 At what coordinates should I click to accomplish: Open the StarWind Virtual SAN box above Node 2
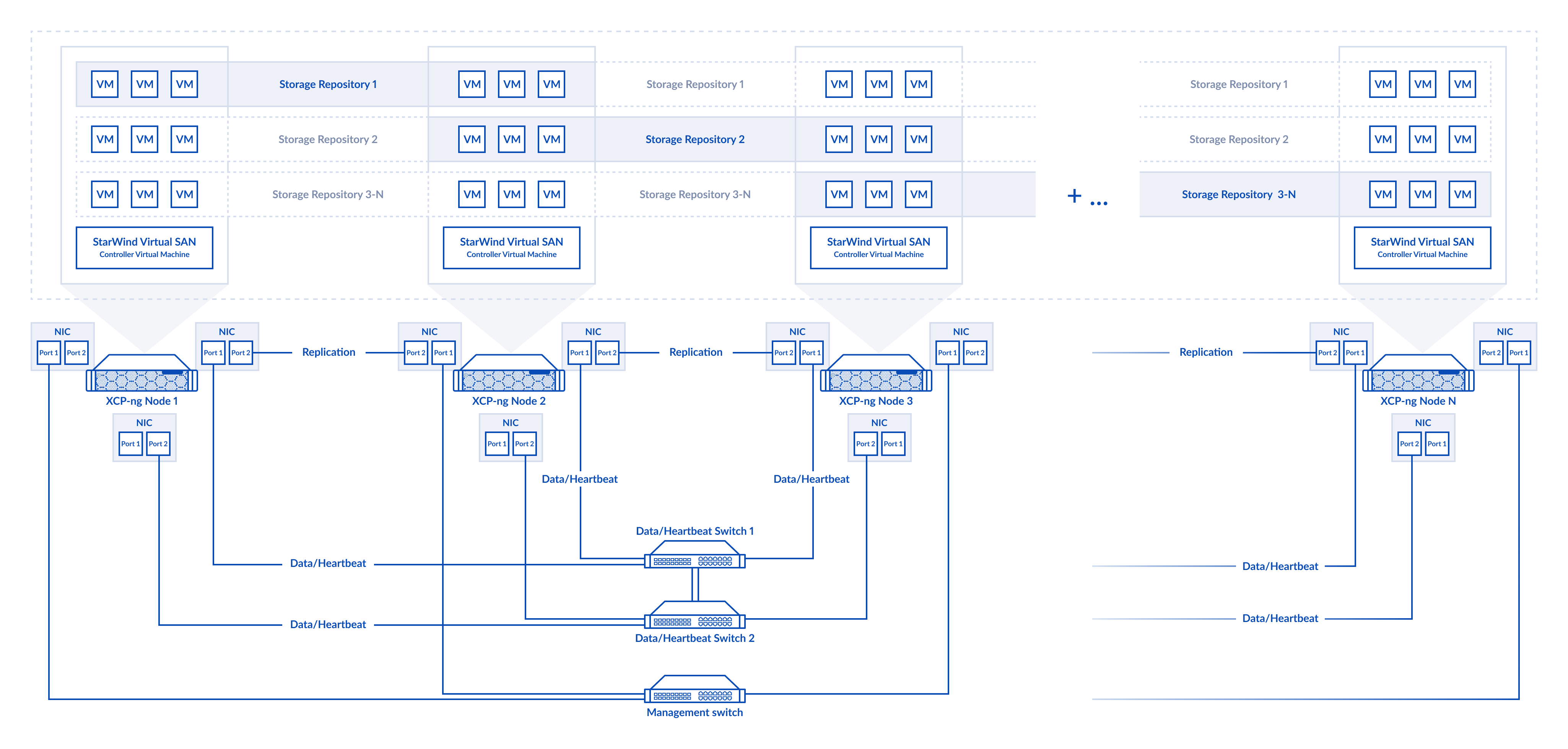pyautogui.click(x=511, y=248)
